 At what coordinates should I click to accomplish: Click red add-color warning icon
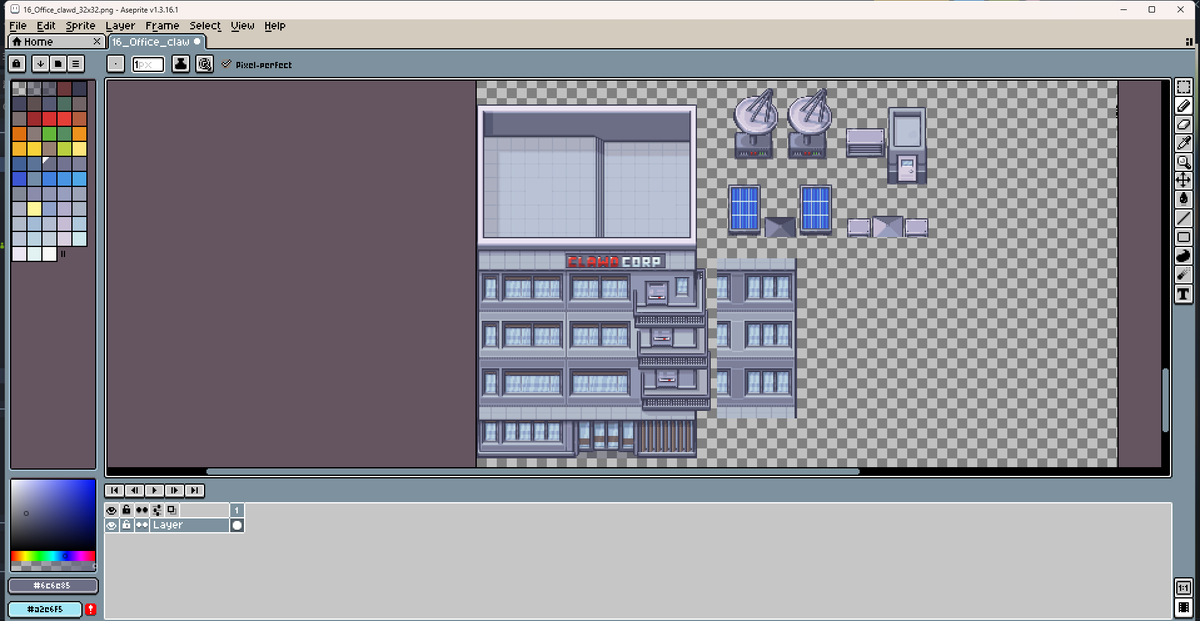tap(91, 609)
